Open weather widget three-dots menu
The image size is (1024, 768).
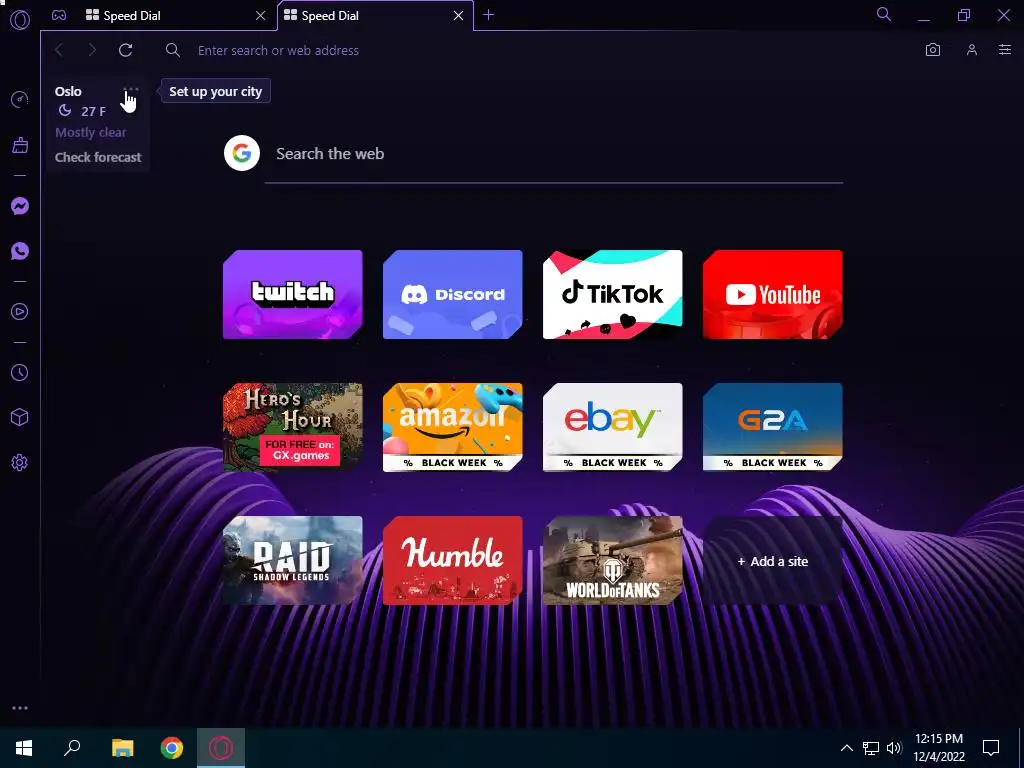(131, 89)
